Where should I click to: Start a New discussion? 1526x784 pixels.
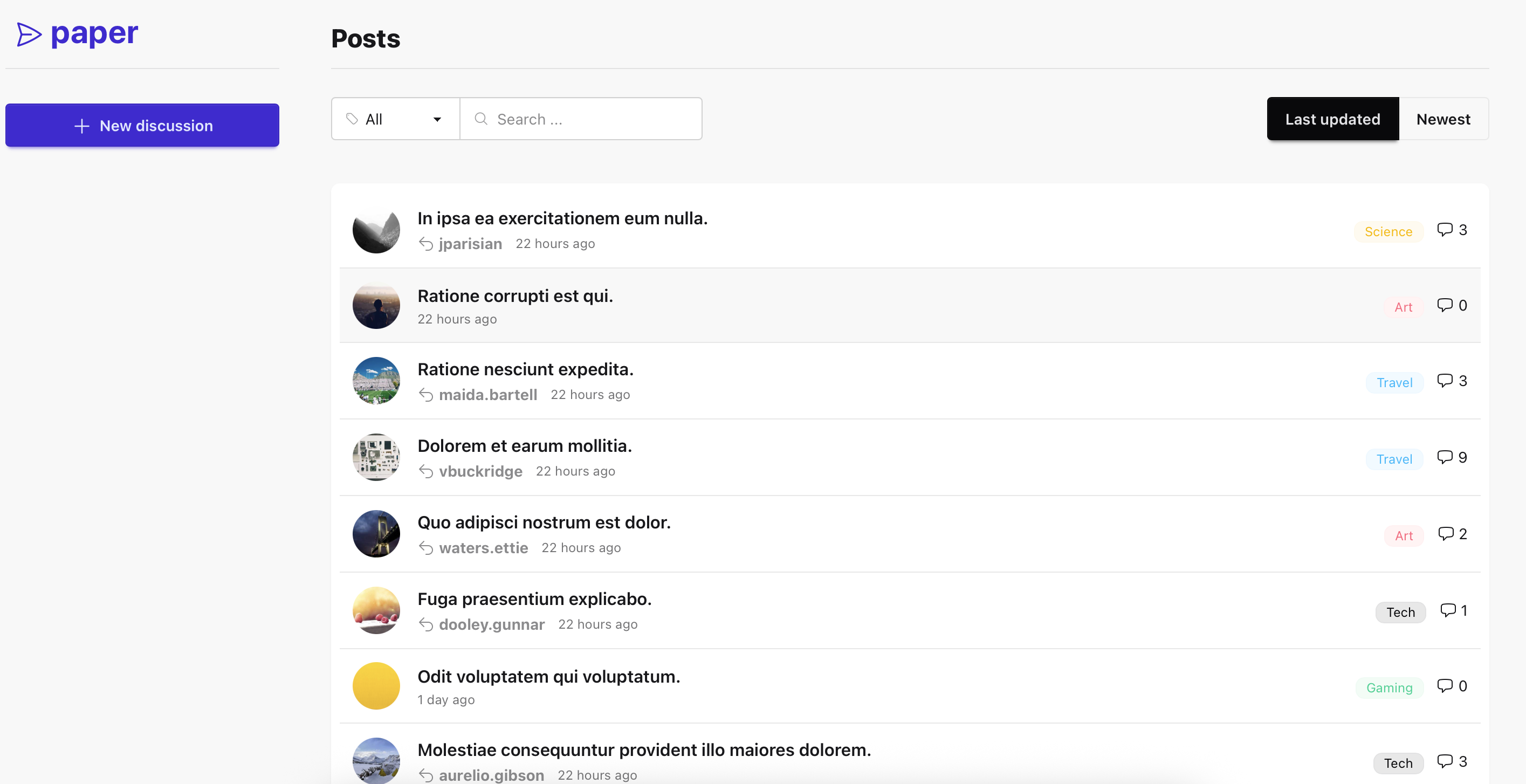(142, 126)
